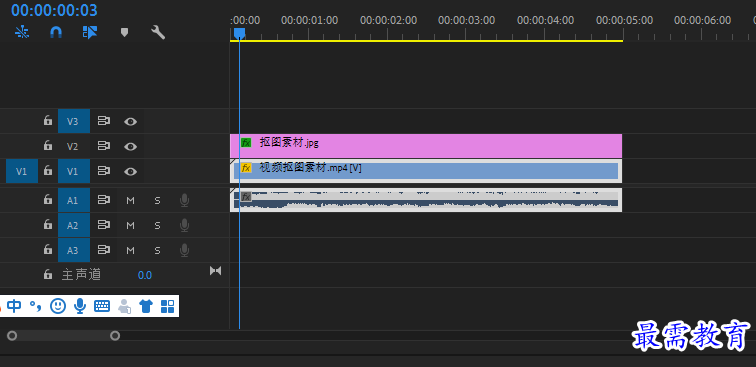Image resolution: width=756 pixels, height=367 pixels.
Task: Click the master volume value 0.0
Action: pos(145,275)
